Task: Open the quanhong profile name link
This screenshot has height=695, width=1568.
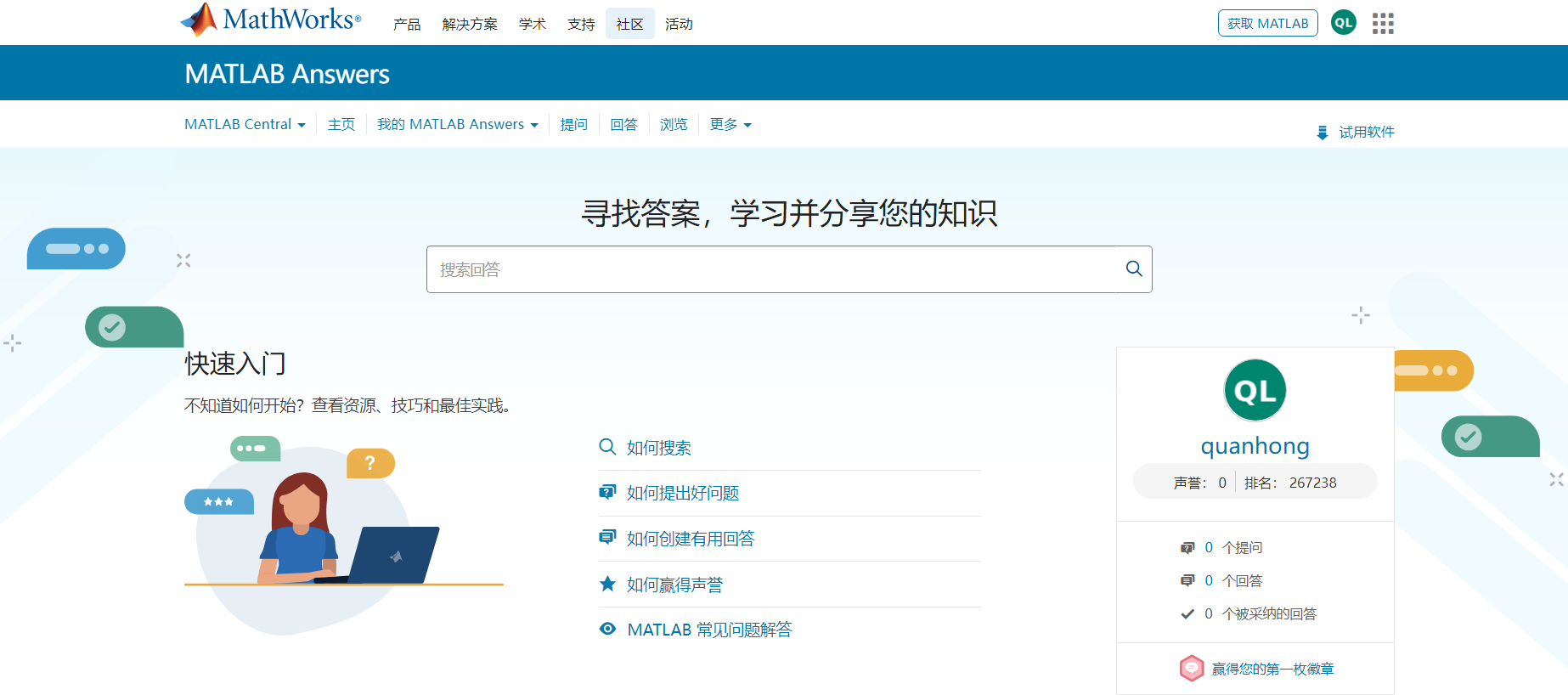Action: click(1255, 446)
